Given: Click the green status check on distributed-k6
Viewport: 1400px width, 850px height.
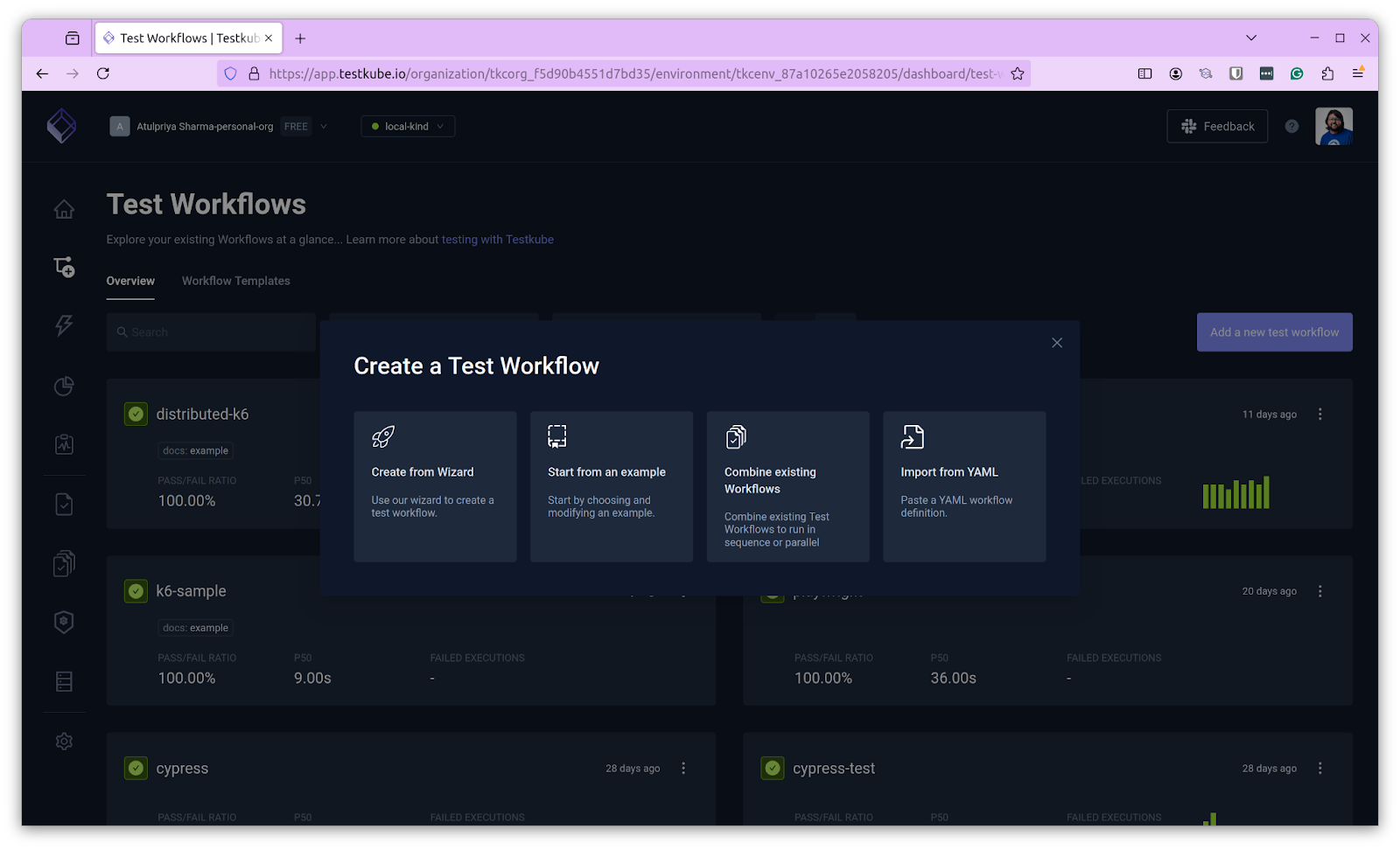Looking at the screenshot, I should (136, 414).
